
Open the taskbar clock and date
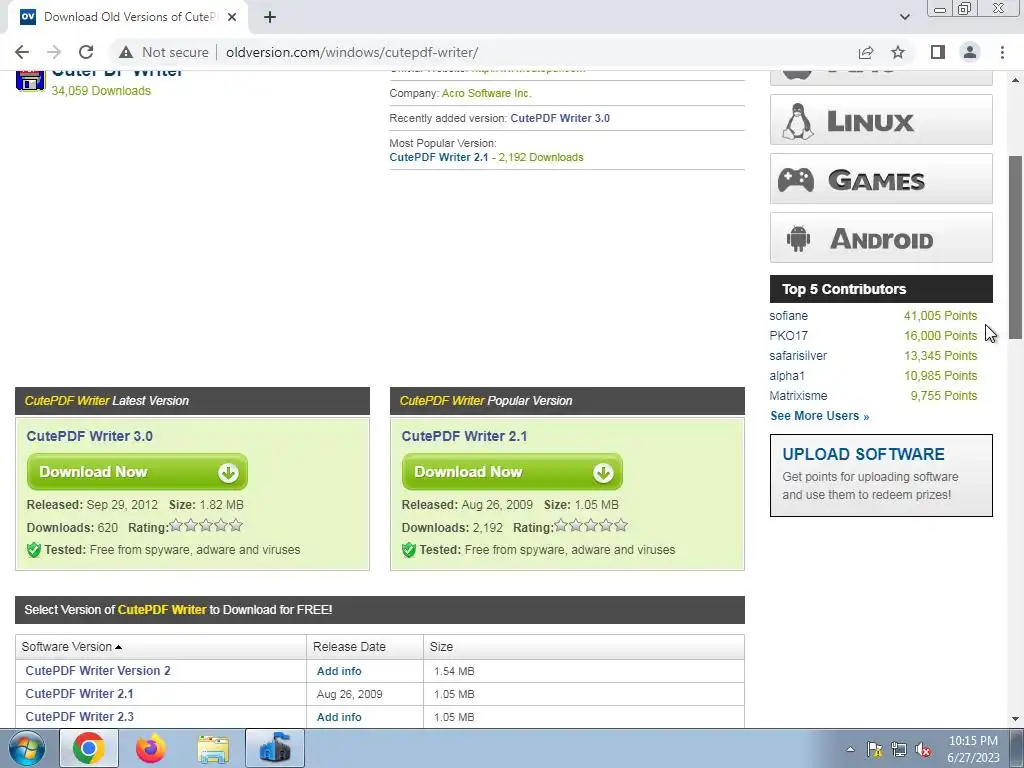click(973, 749)
